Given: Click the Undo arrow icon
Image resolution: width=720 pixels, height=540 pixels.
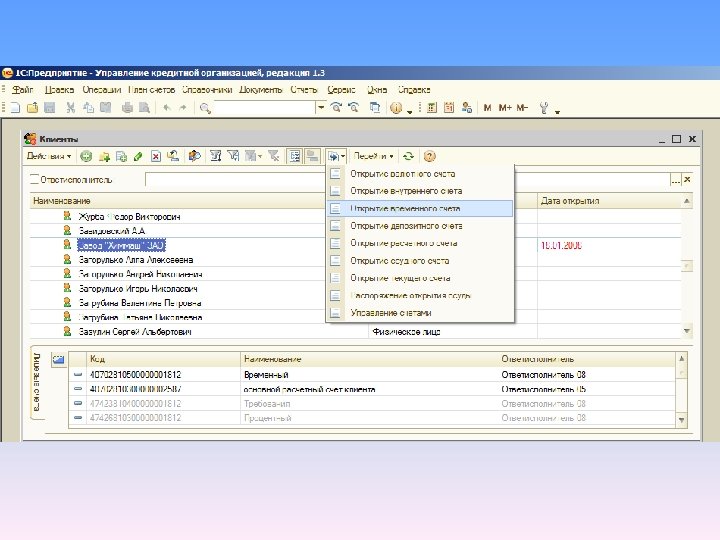Looking at the screenshot, I should click(167, 107).
